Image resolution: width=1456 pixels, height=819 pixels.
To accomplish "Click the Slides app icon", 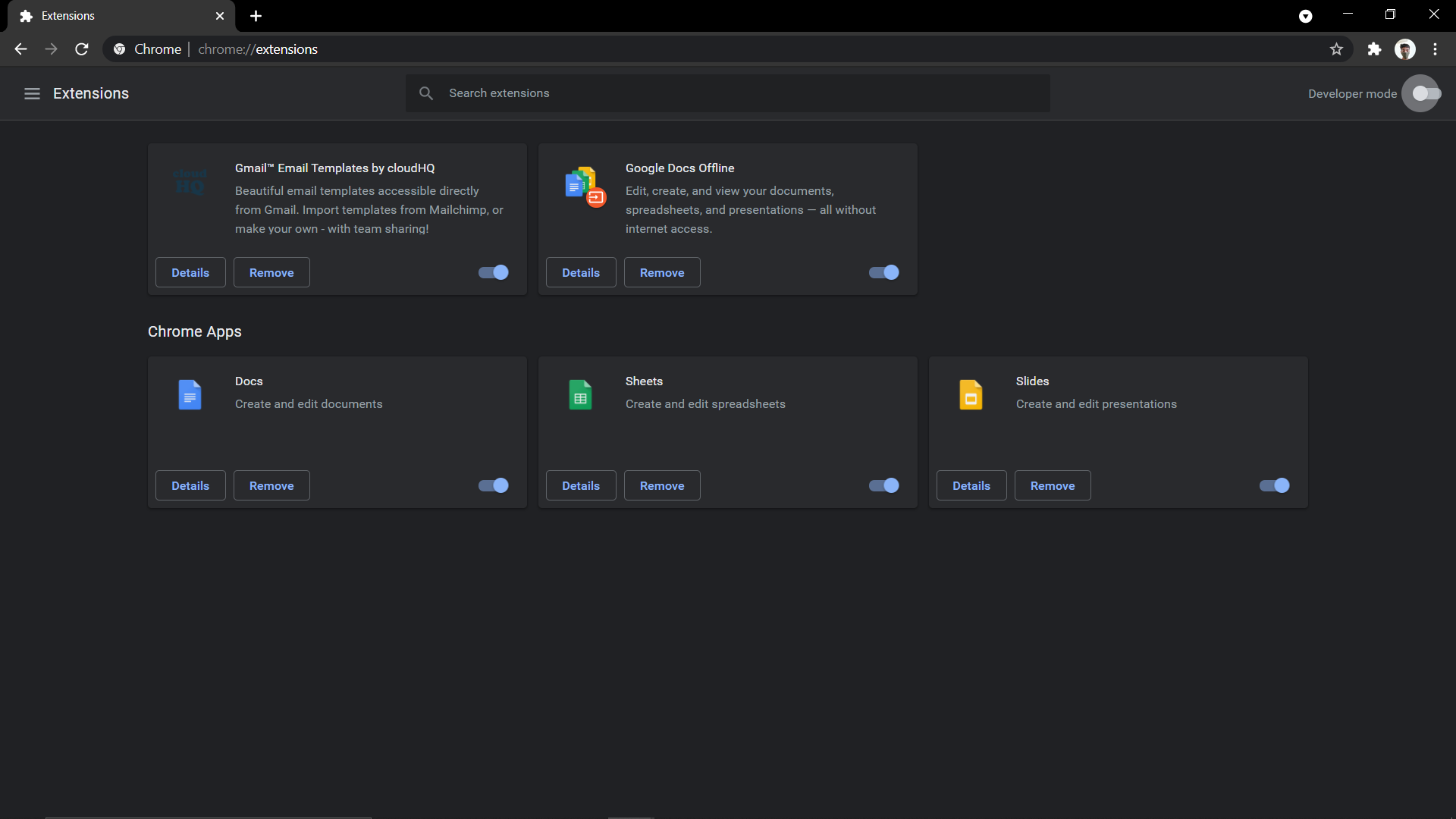I will coord(971,394).
